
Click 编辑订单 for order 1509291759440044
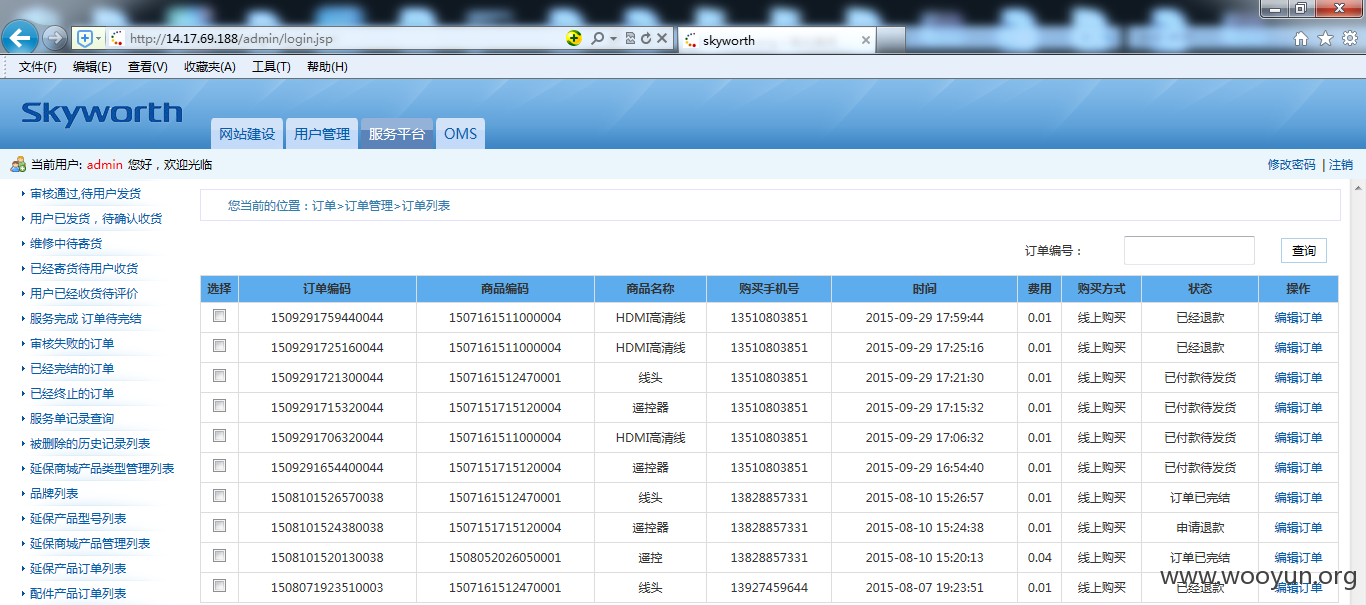point(1298,318)
